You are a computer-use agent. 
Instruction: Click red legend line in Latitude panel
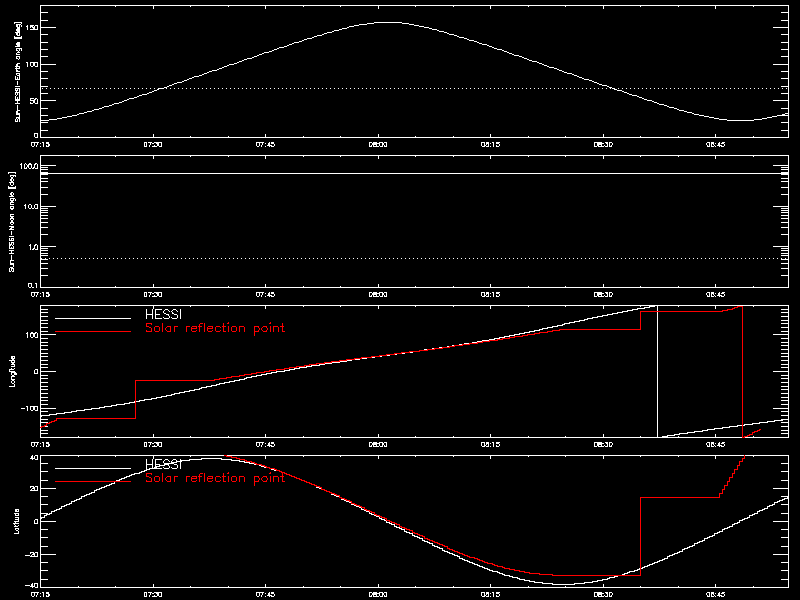93,482
